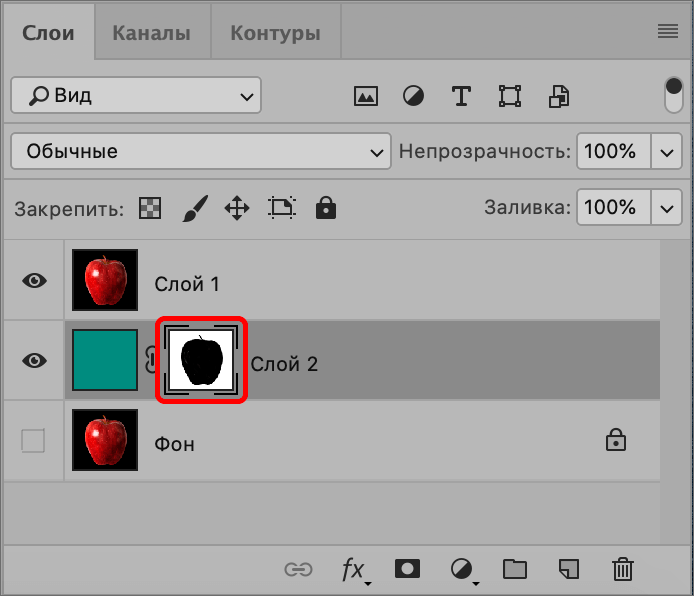This screenshot has height=596, width=694.
Task: Show the Фон layer visibility box
Action: pyautogui.click(x=33, y=441)
